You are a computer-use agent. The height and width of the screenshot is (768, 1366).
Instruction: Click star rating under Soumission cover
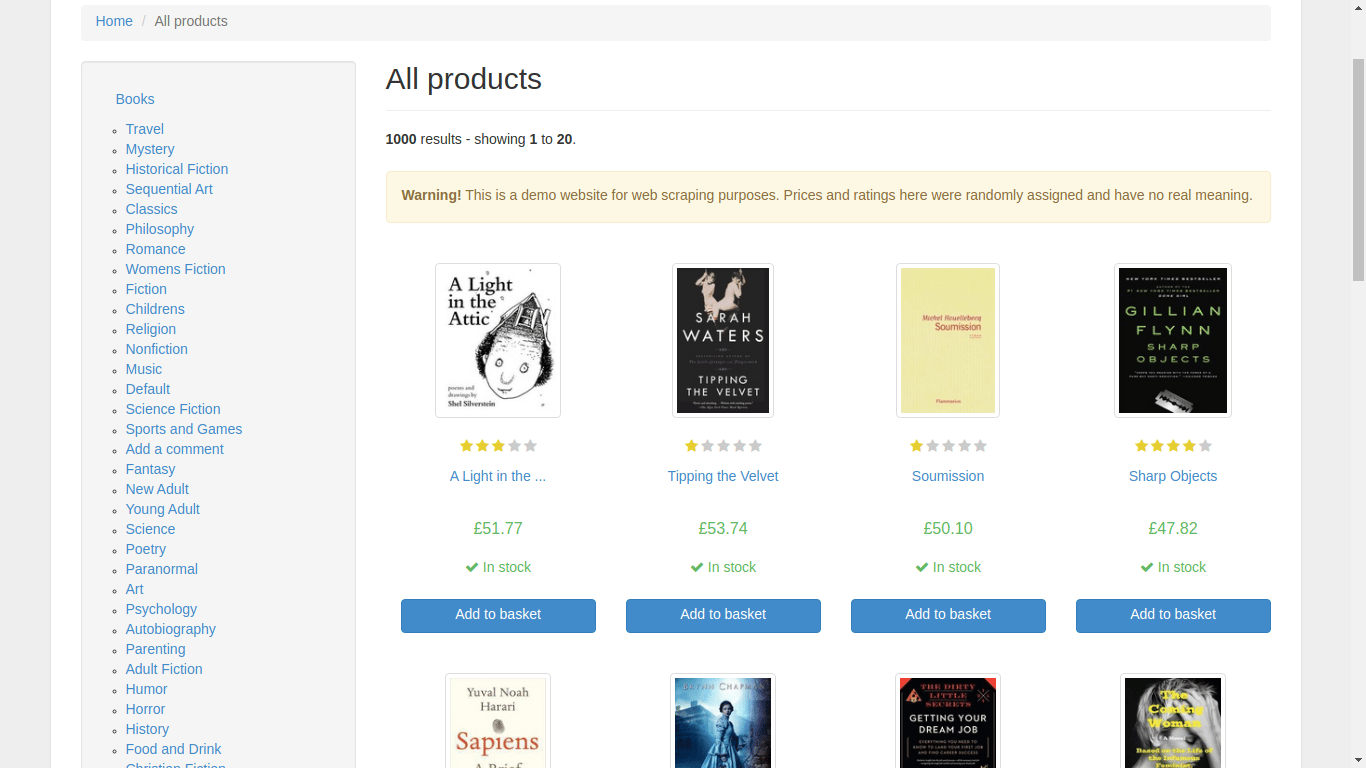click(x=948, y=446)
